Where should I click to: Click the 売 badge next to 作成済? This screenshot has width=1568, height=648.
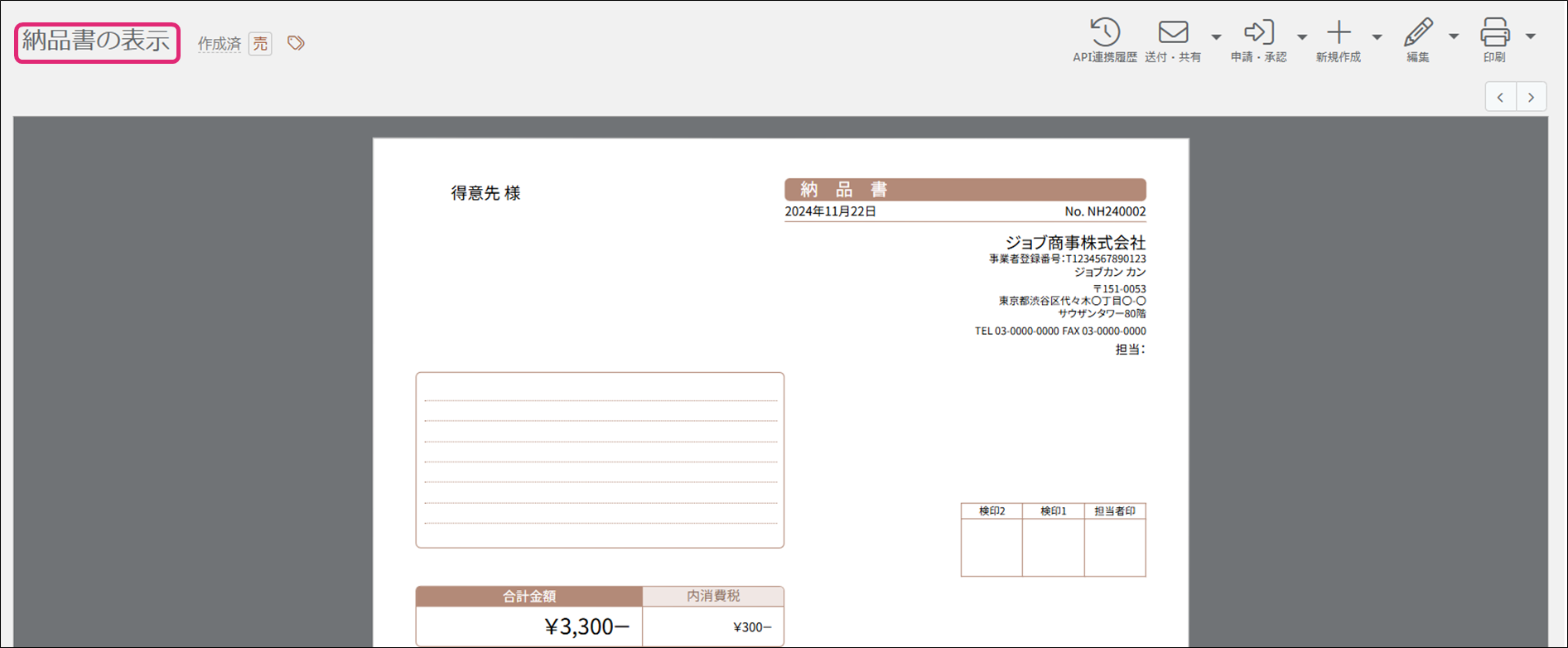260,44
